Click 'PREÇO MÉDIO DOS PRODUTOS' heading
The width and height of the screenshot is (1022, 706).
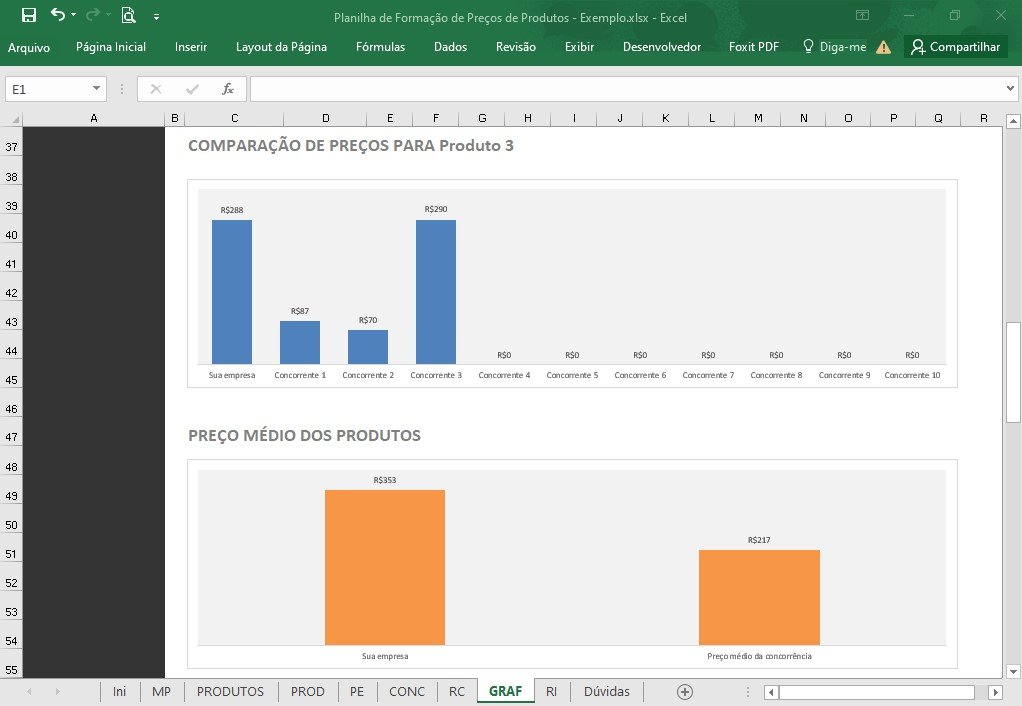304,435
